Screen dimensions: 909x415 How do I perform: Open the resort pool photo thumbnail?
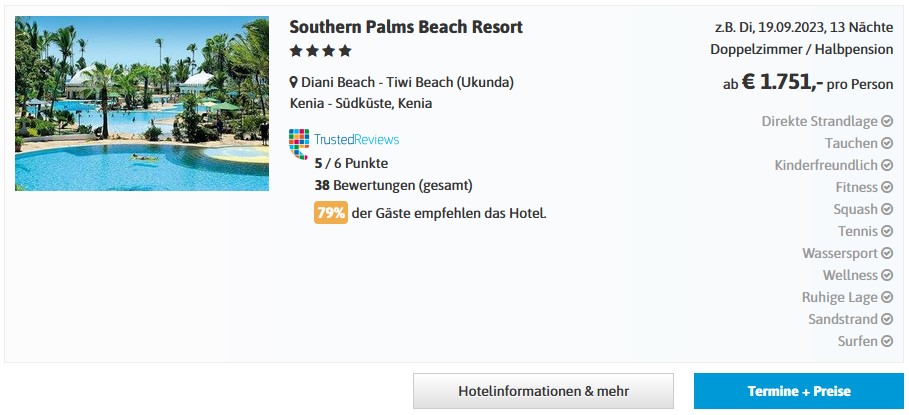tap(142, 104)
